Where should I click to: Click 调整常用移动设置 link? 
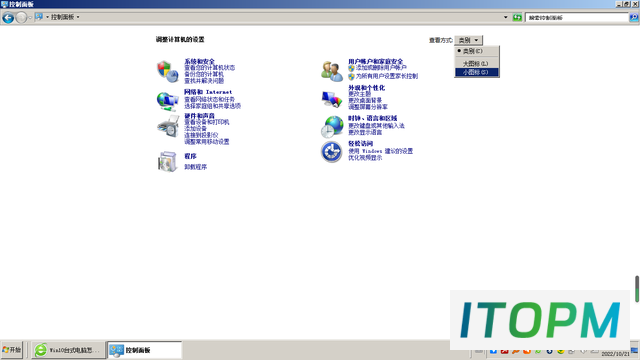tap(207, 142)
